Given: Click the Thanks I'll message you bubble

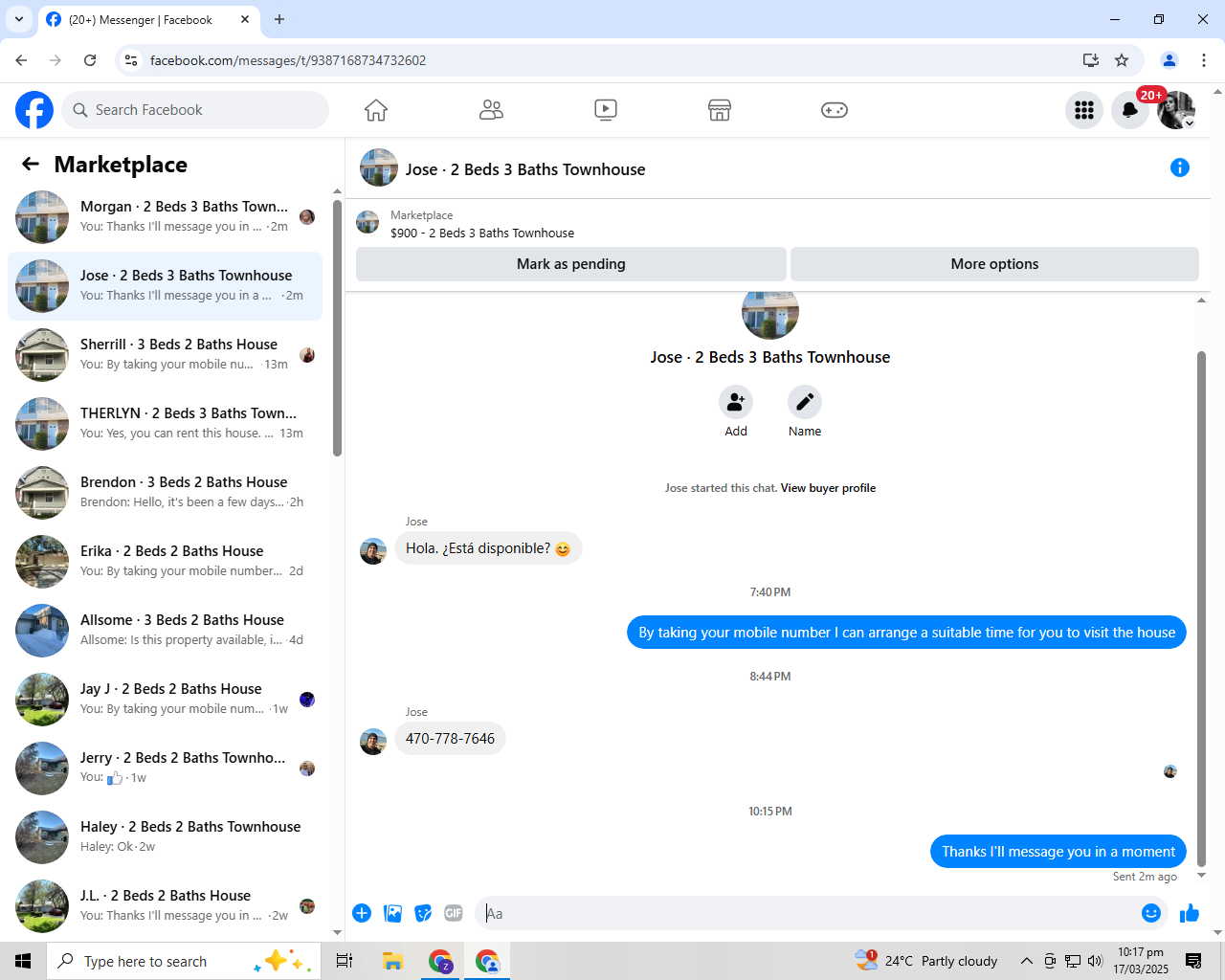Looking at the screenshot, I should [1058, 852].
